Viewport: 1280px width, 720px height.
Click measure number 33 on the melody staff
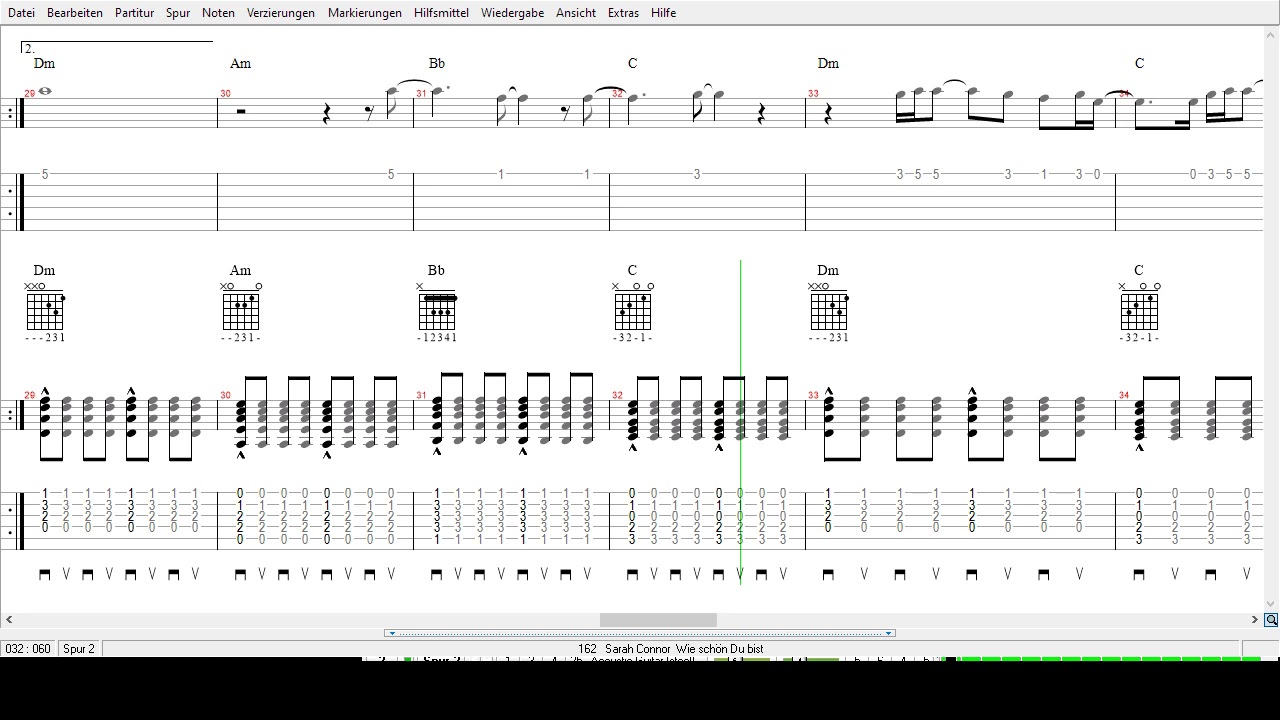tap(814, 94)
